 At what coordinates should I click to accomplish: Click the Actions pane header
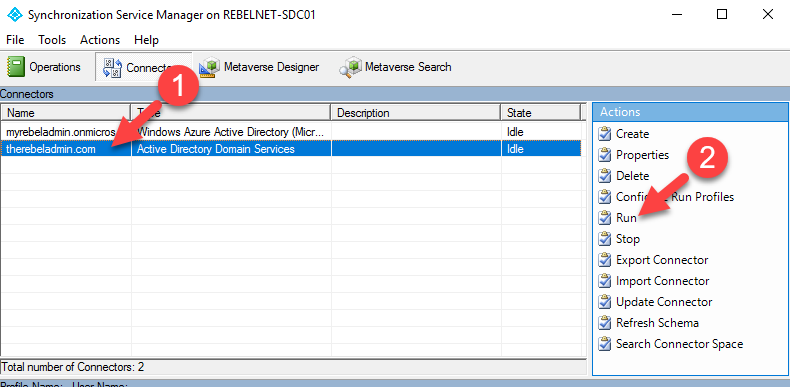tap(690, 112)
